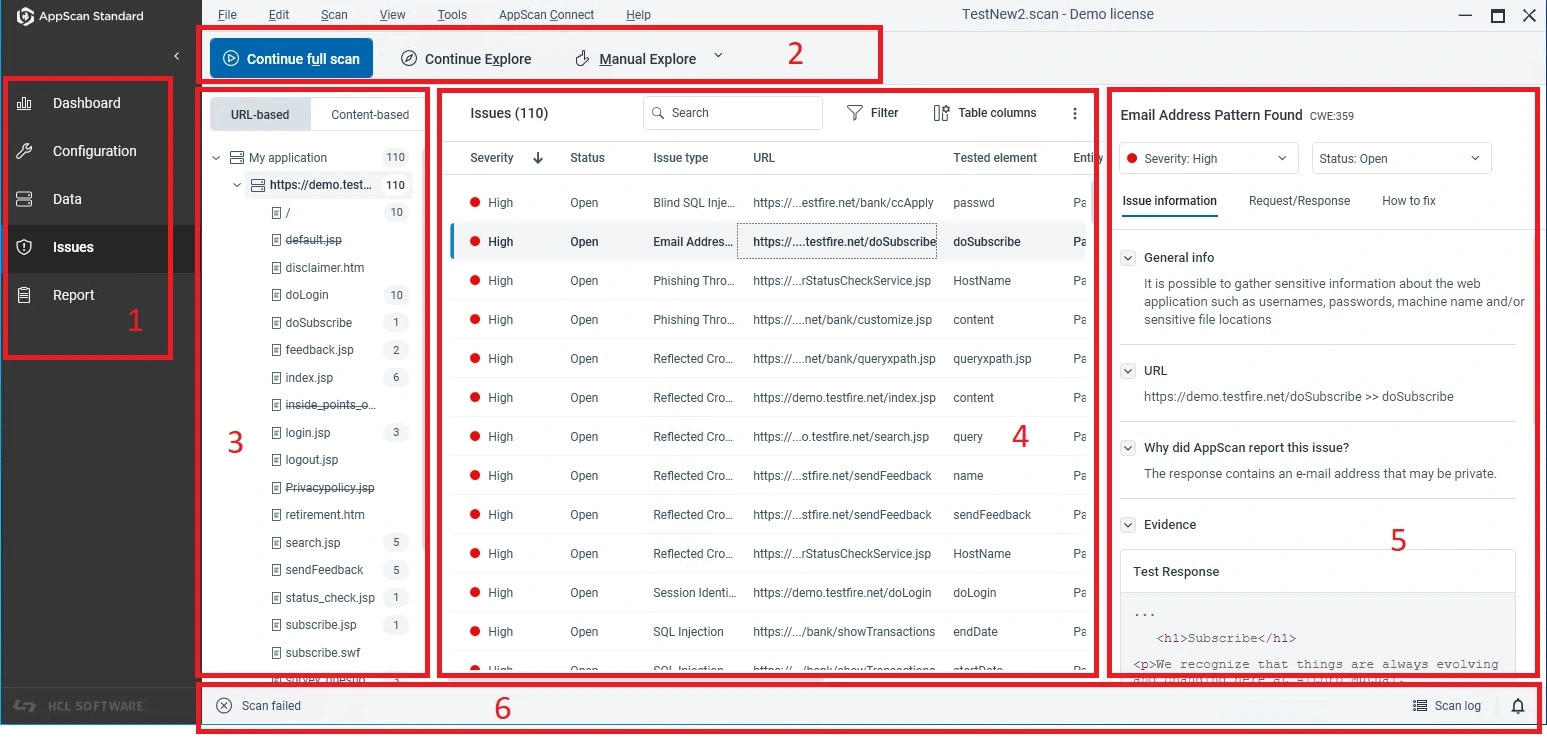The height and width of the screenshot is (741, 1547).
Task: Collapse the My application tree node
Action: point(216,157)
